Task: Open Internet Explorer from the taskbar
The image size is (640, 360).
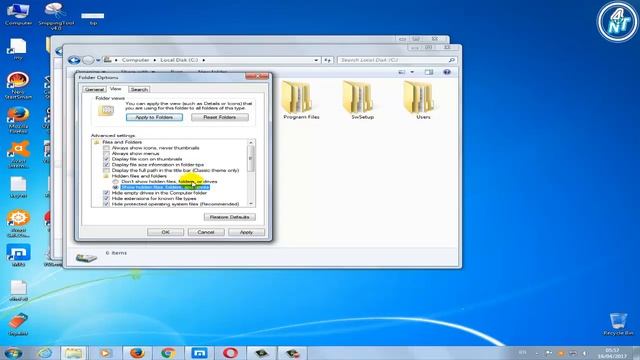Action: tap(45, 353)
